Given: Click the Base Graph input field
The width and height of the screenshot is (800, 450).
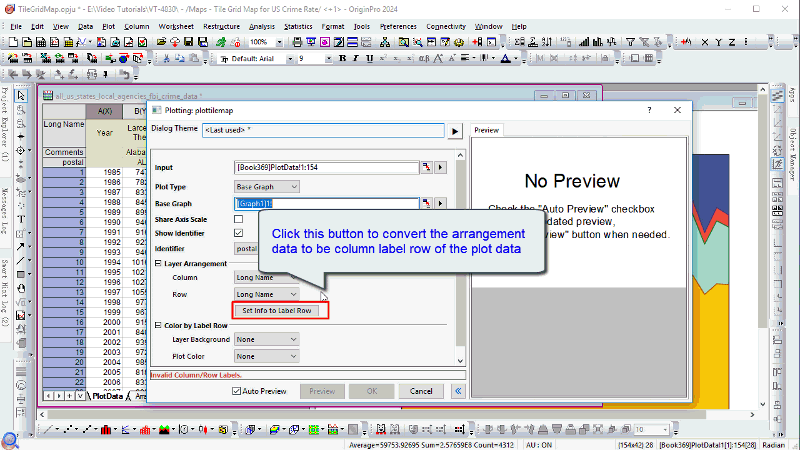Looking at the screenshot, I should [x=325, y=203].
